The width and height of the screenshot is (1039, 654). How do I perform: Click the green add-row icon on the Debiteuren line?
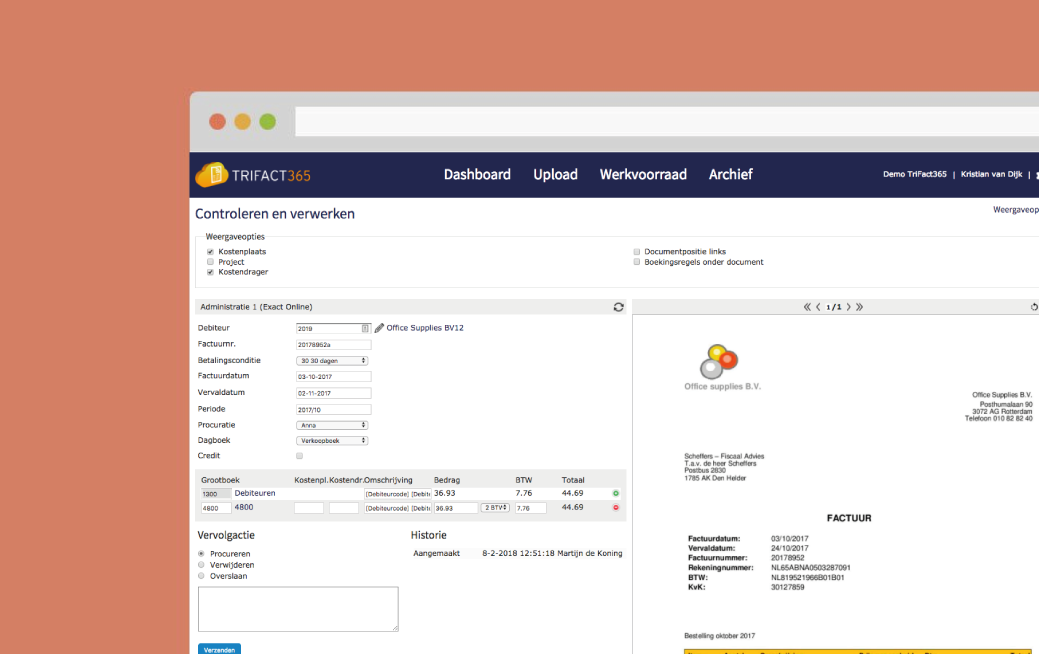pos(616,493)
